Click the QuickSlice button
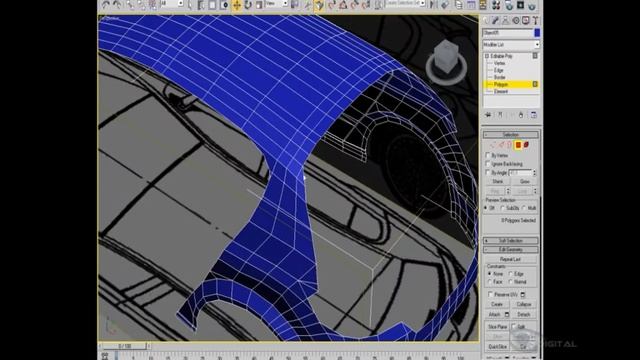Viewport: 640px width, 360px height. (x=497, y=347)
